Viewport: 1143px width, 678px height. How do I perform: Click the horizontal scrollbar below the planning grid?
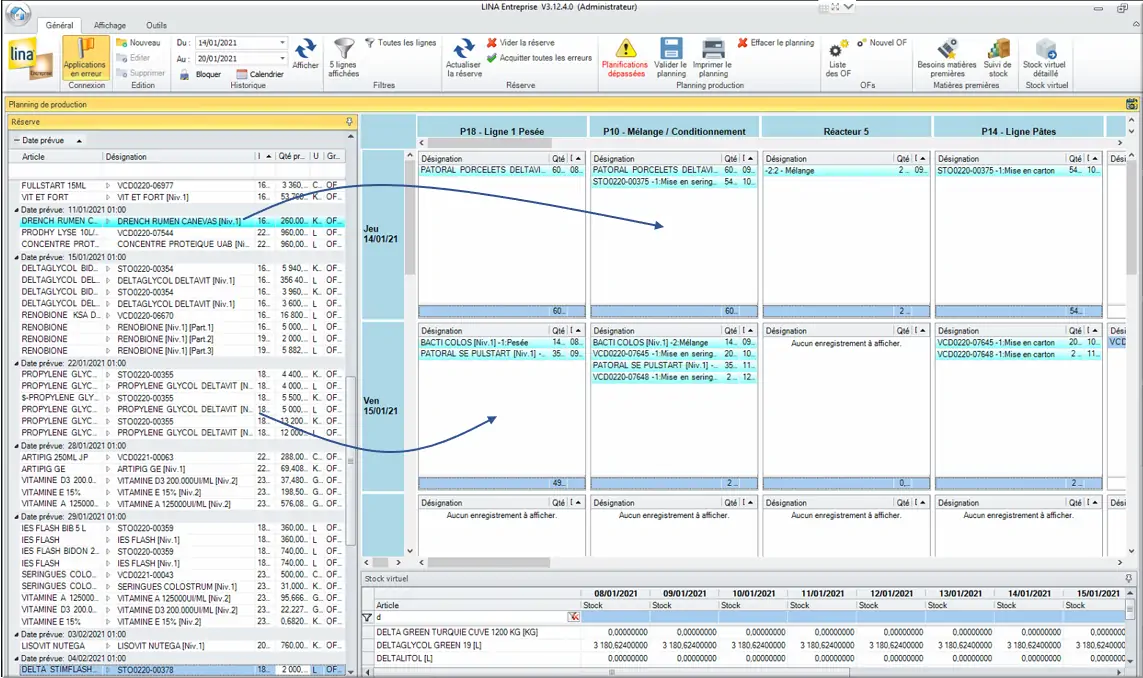tap(488, 563)
